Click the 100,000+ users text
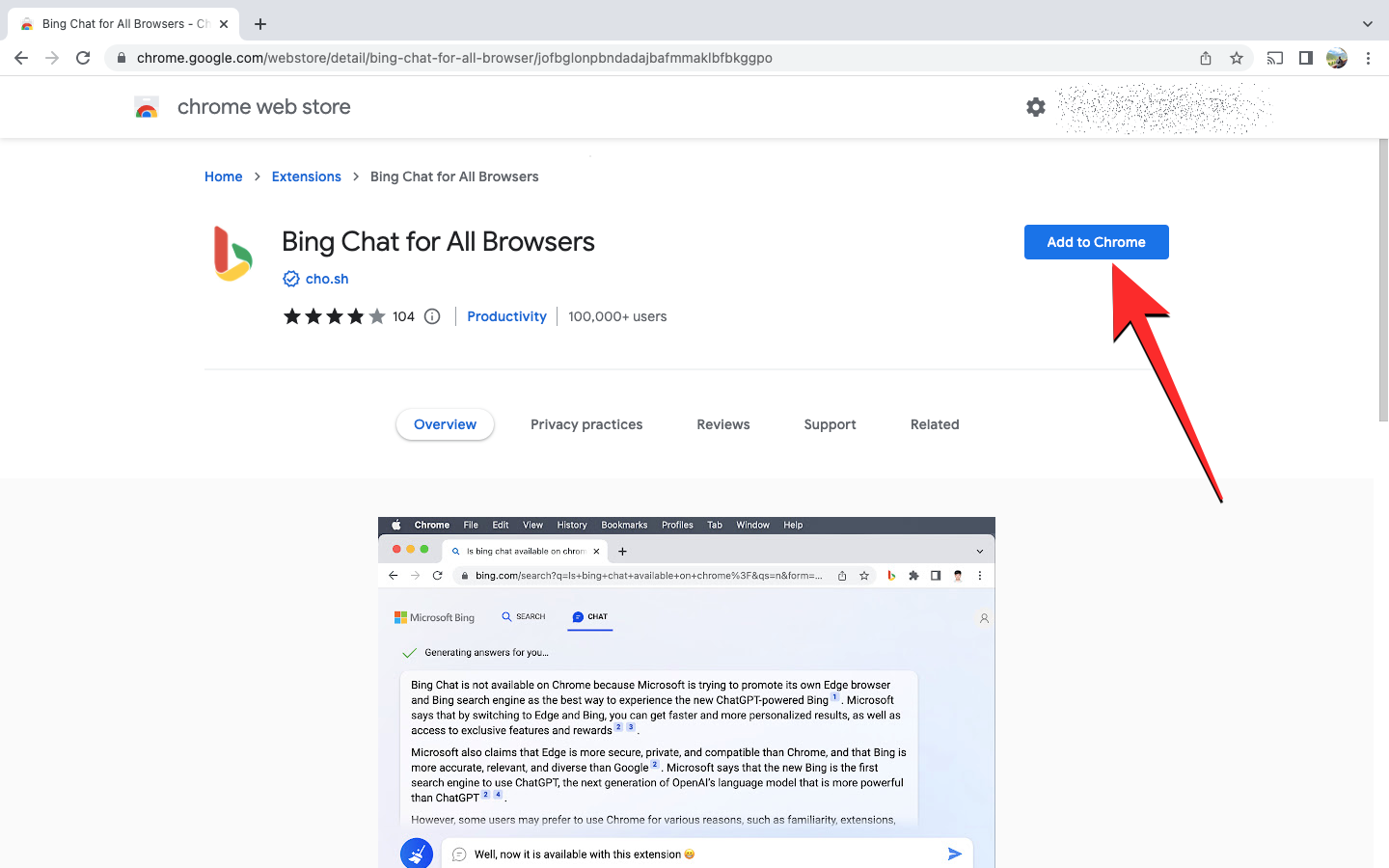The width and height of the screenshot is (1389, 868). coord(617,316)
